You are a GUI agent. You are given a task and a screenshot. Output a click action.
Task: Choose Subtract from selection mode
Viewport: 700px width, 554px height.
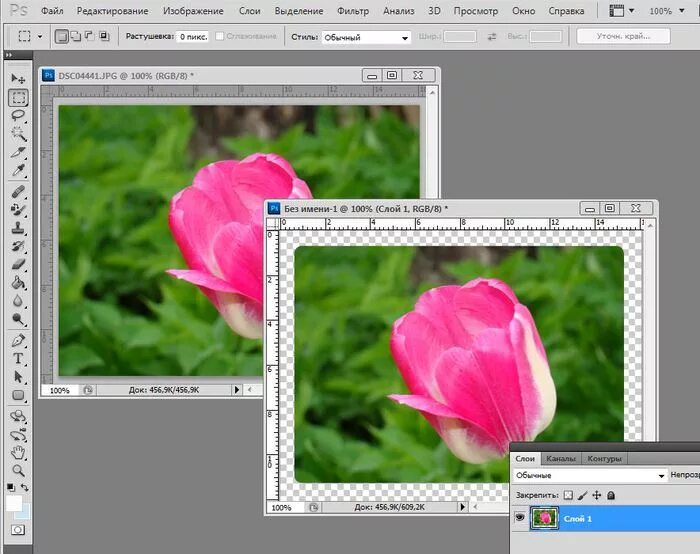pos(89,36)
